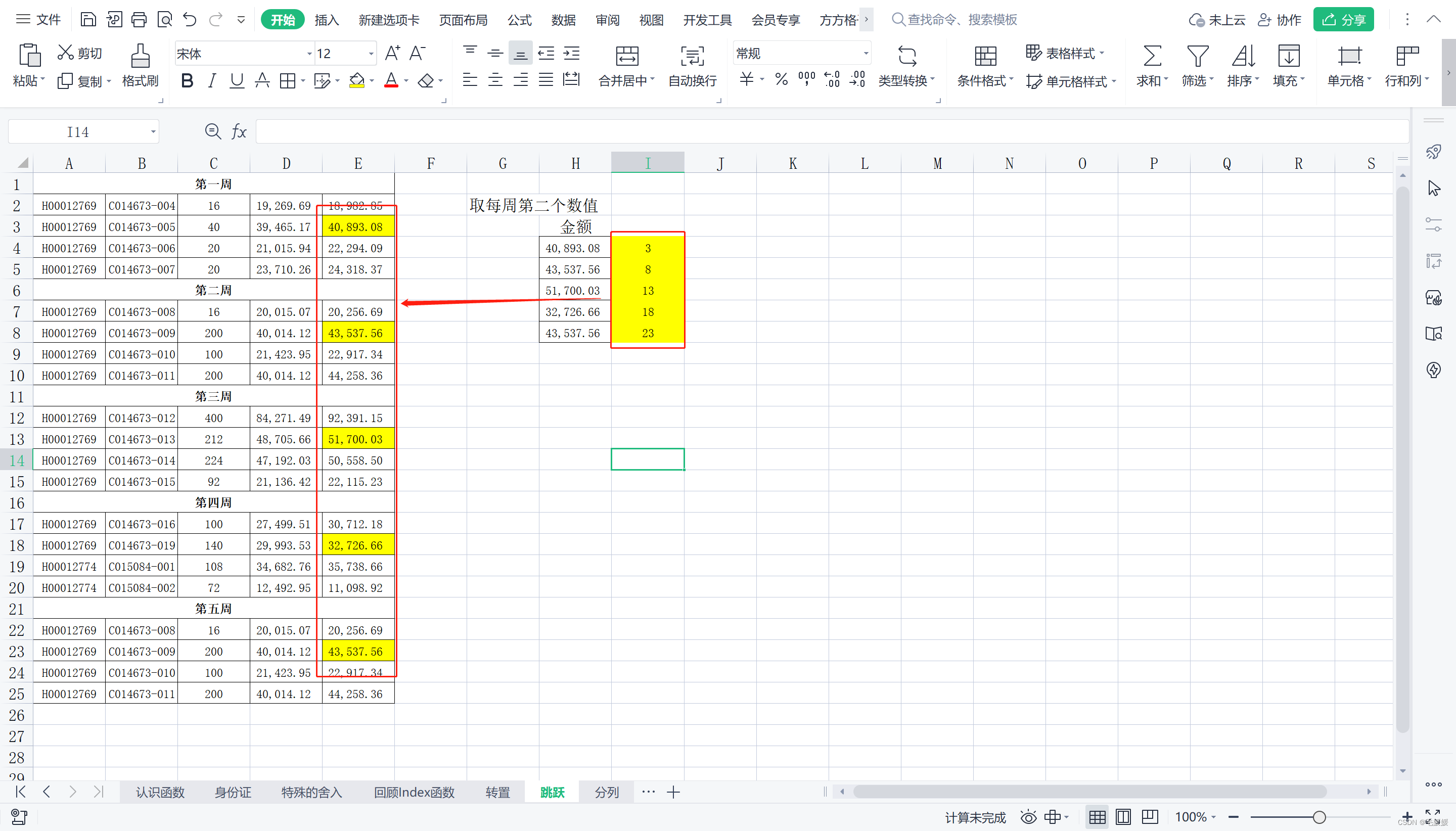1456x831 pixels.
Task: Click the Print icon
Action: 139,20
